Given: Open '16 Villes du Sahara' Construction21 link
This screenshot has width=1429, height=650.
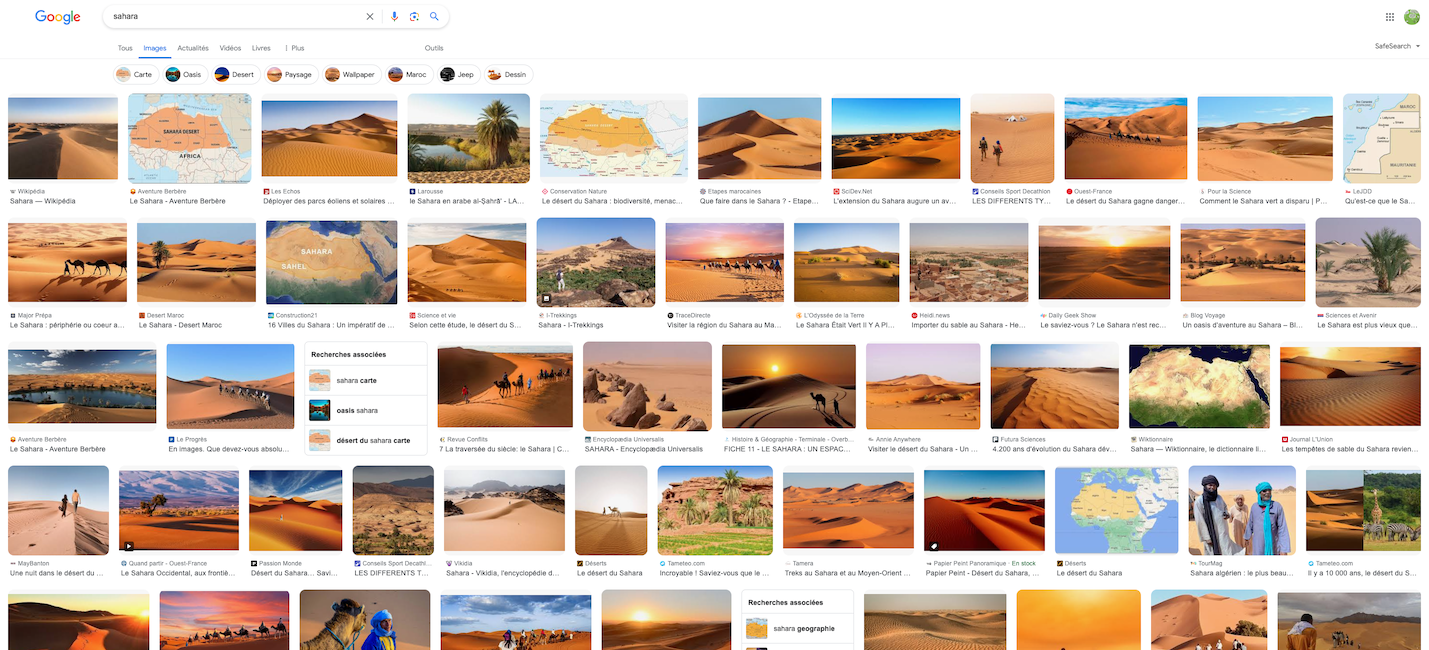Looking at the screenshot, I should click(x=332, y=325).
